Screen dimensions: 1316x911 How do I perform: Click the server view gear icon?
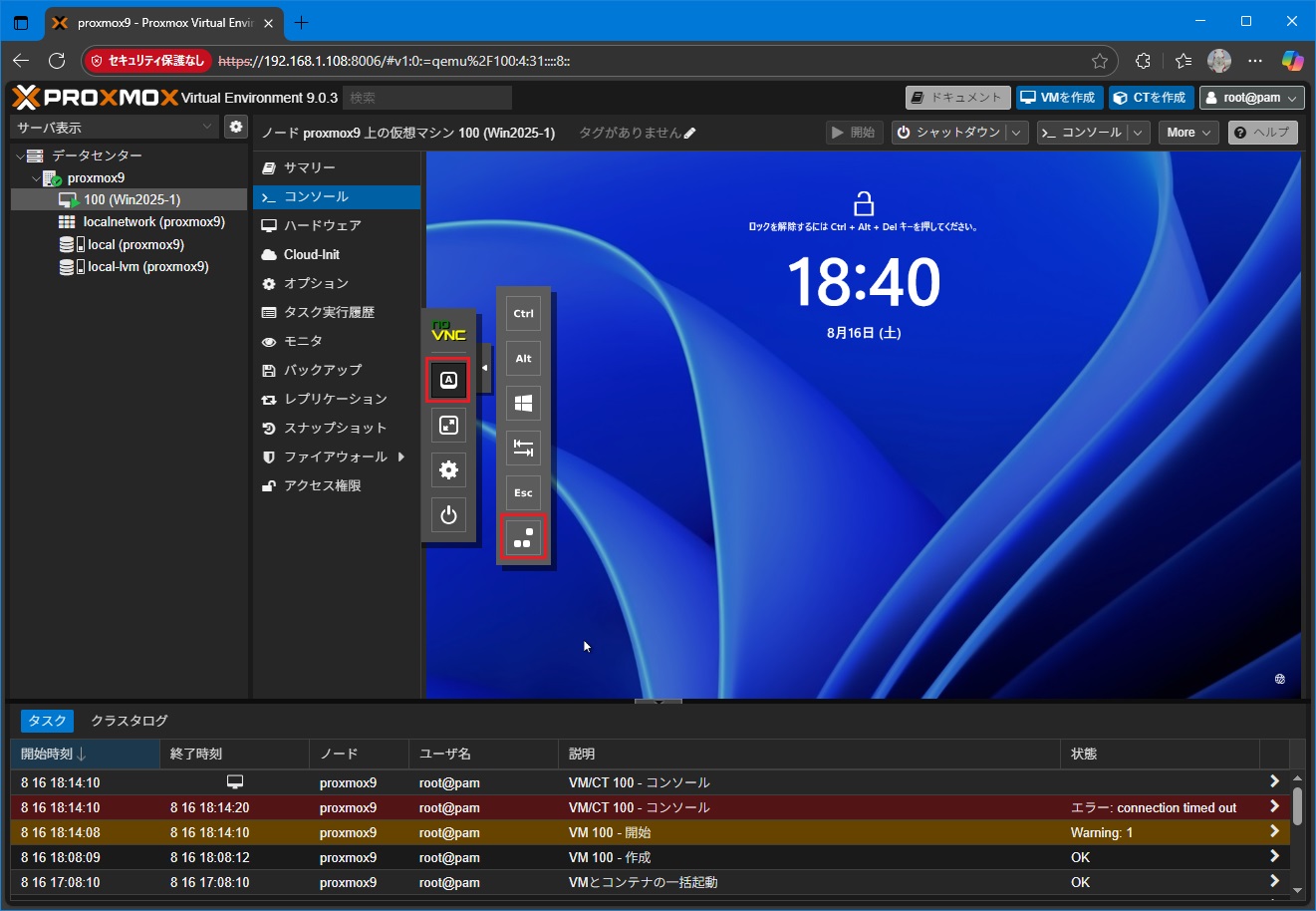coord(235,127)
